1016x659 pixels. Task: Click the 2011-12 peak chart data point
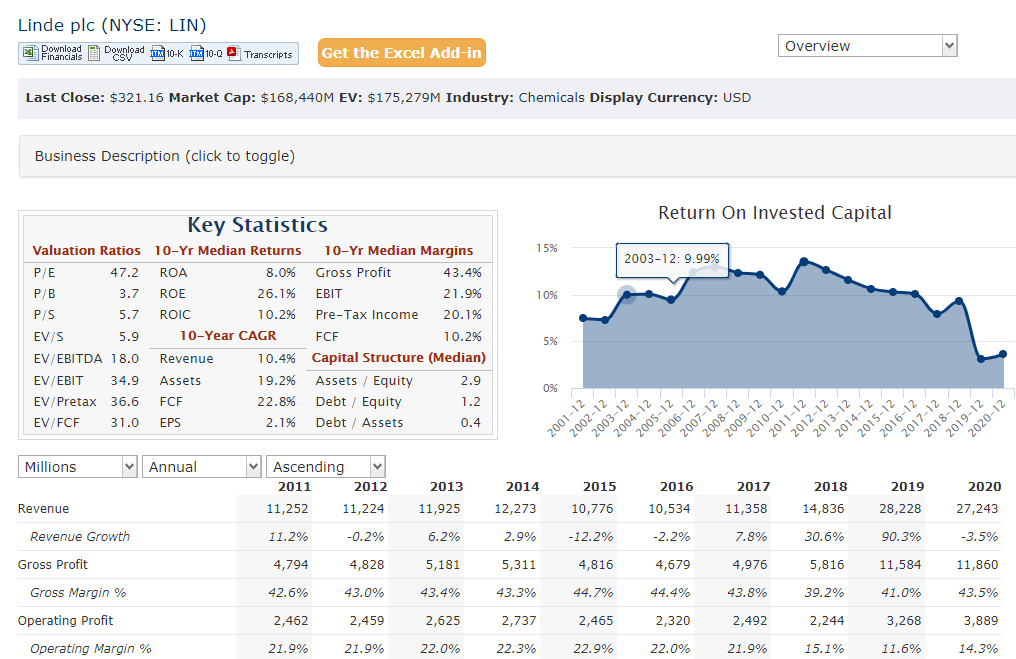coord(804,261)
